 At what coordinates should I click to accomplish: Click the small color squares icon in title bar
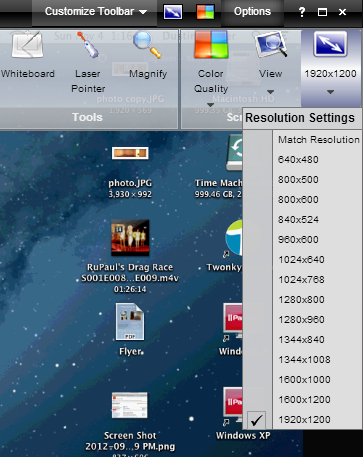coord(205,12)
